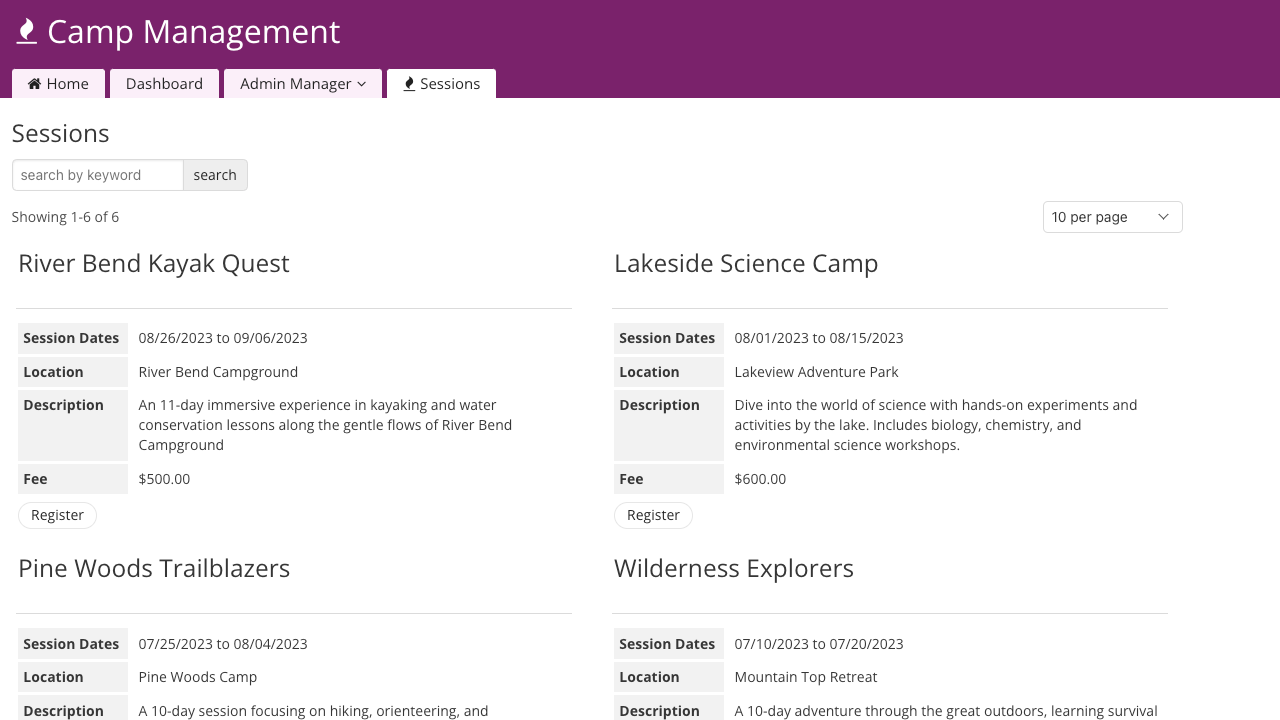Click the Wilderness Explorers heading

pos(734,568)
